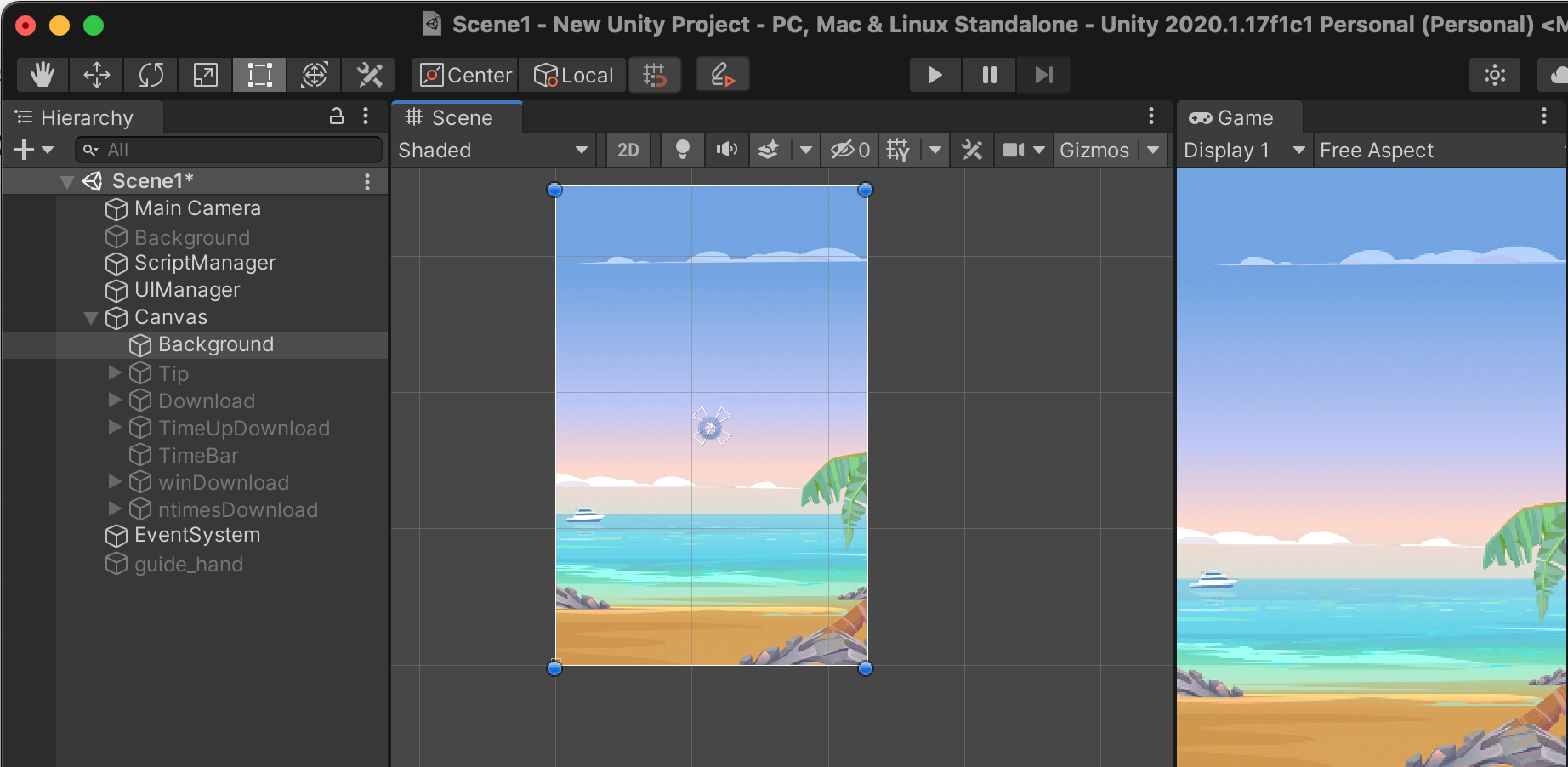Switch to the Game tab

click(x=1241, y=117)
